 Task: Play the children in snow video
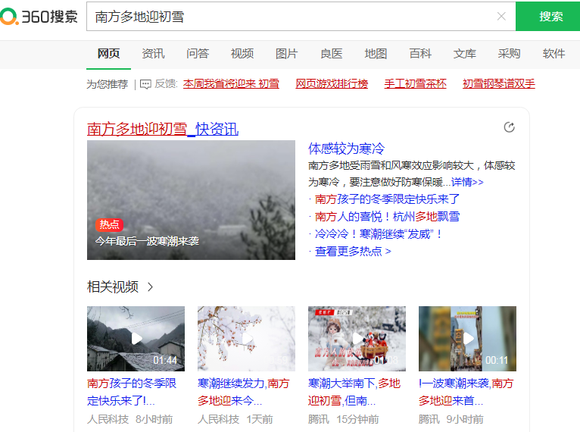357,338
